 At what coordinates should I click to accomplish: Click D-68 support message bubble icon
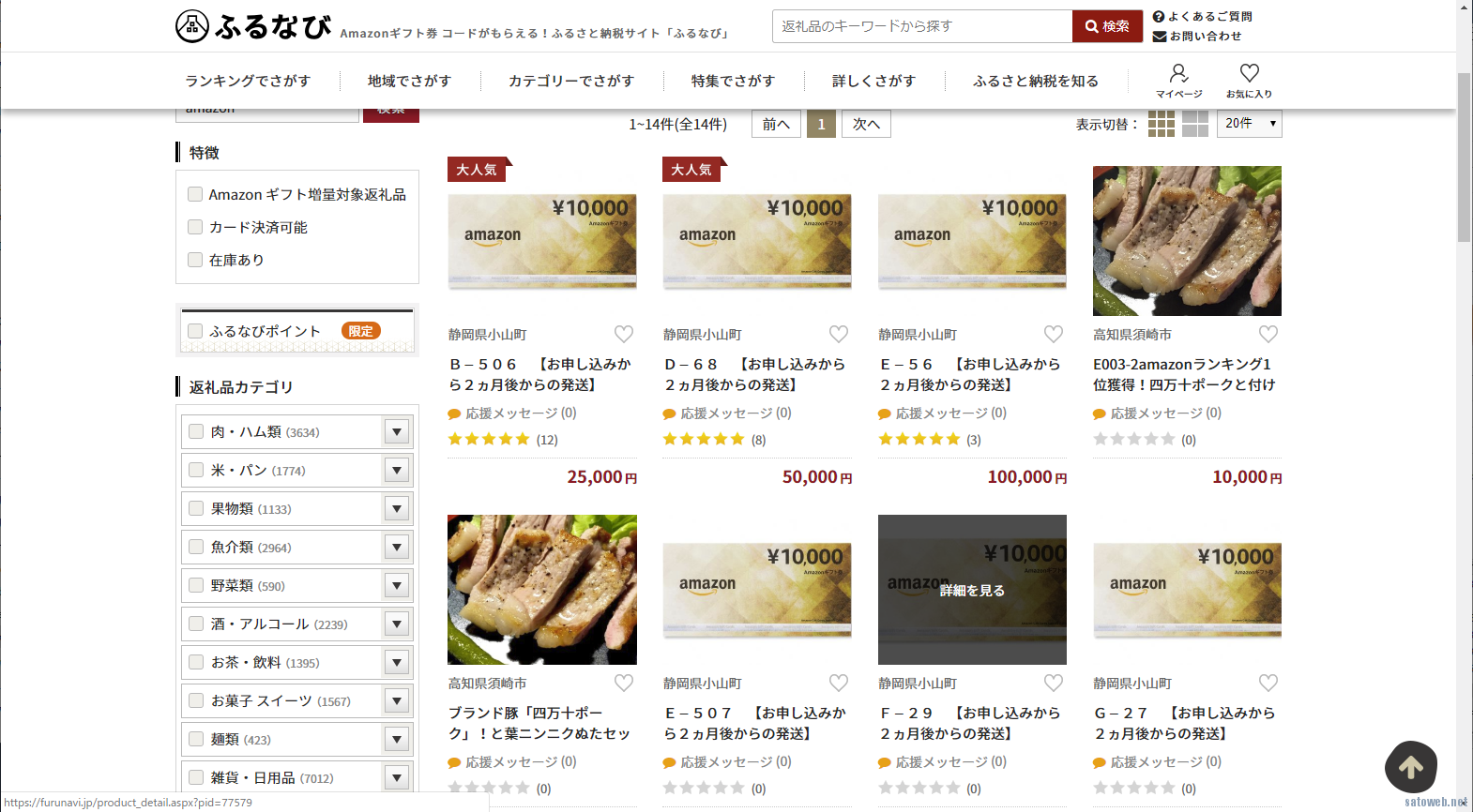coord(670,414)
